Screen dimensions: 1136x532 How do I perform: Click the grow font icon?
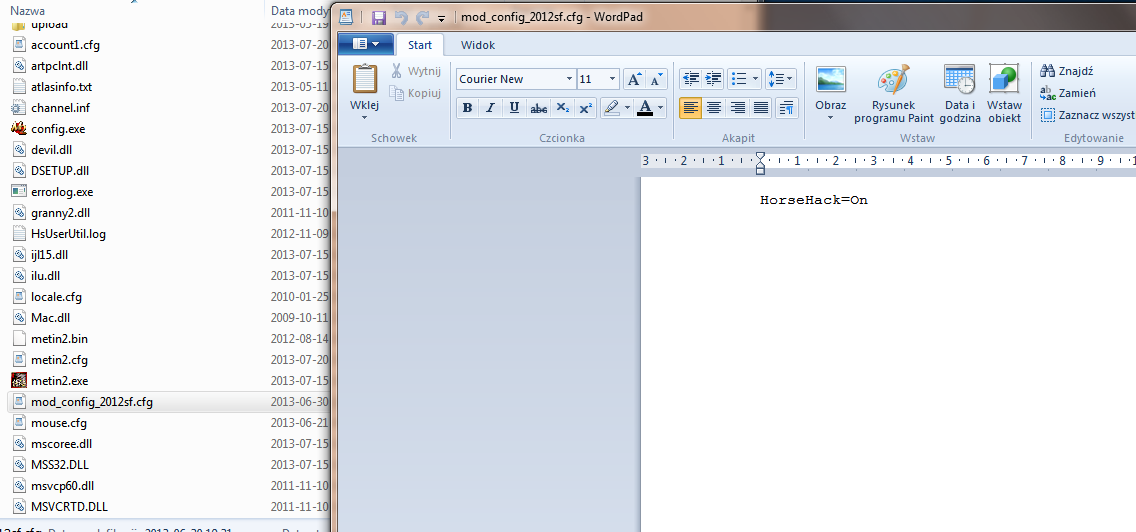pos(634,79)
